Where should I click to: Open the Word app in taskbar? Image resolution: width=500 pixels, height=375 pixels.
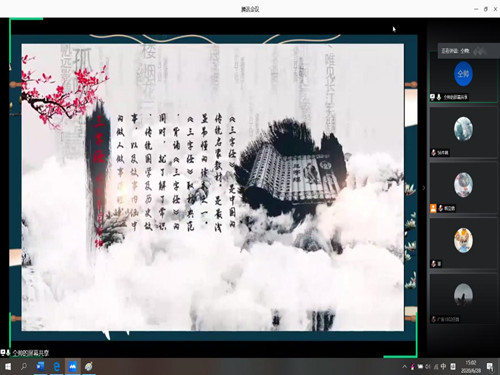click(x=41, y=367)
